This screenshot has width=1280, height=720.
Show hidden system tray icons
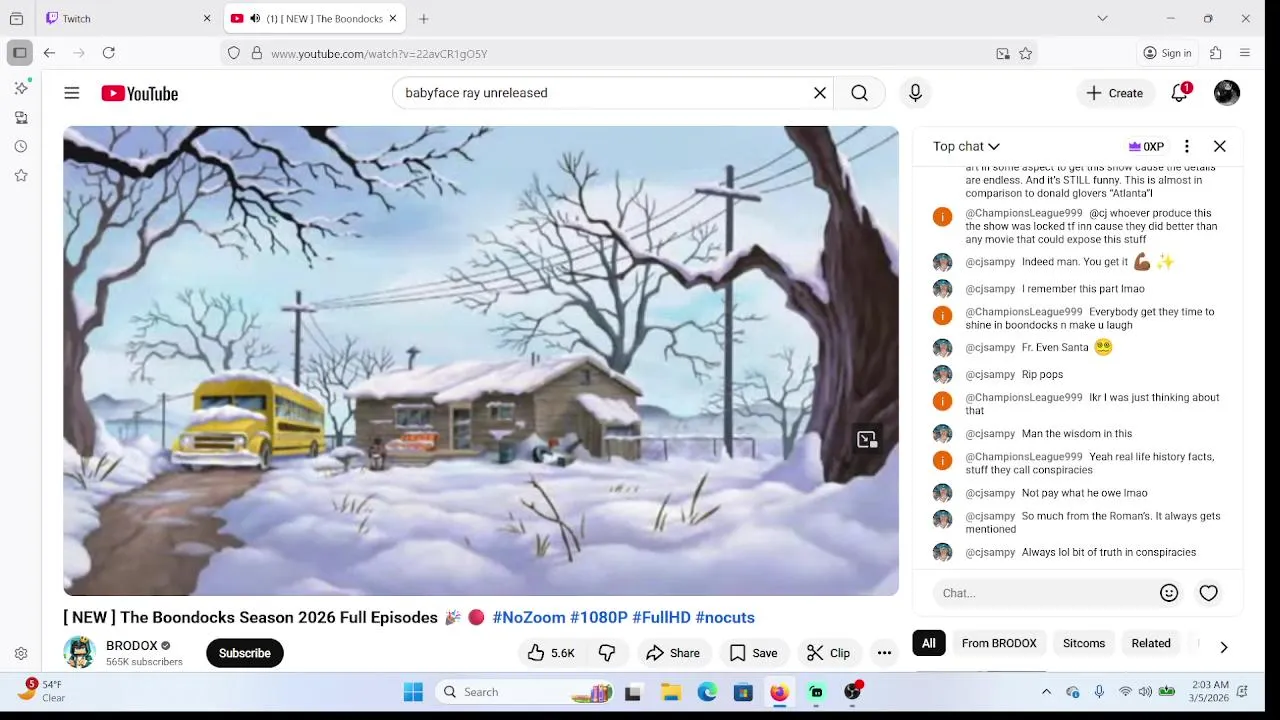(x=1046, y=692)
